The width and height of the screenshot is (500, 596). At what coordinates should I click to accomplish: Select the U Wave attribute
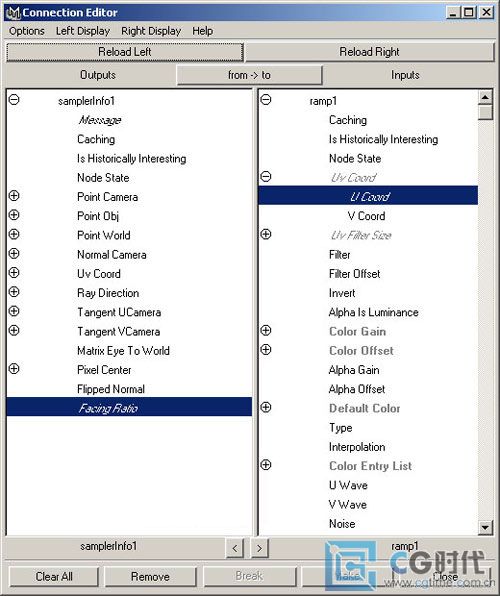pyautogui.click(x=348, y=485)
